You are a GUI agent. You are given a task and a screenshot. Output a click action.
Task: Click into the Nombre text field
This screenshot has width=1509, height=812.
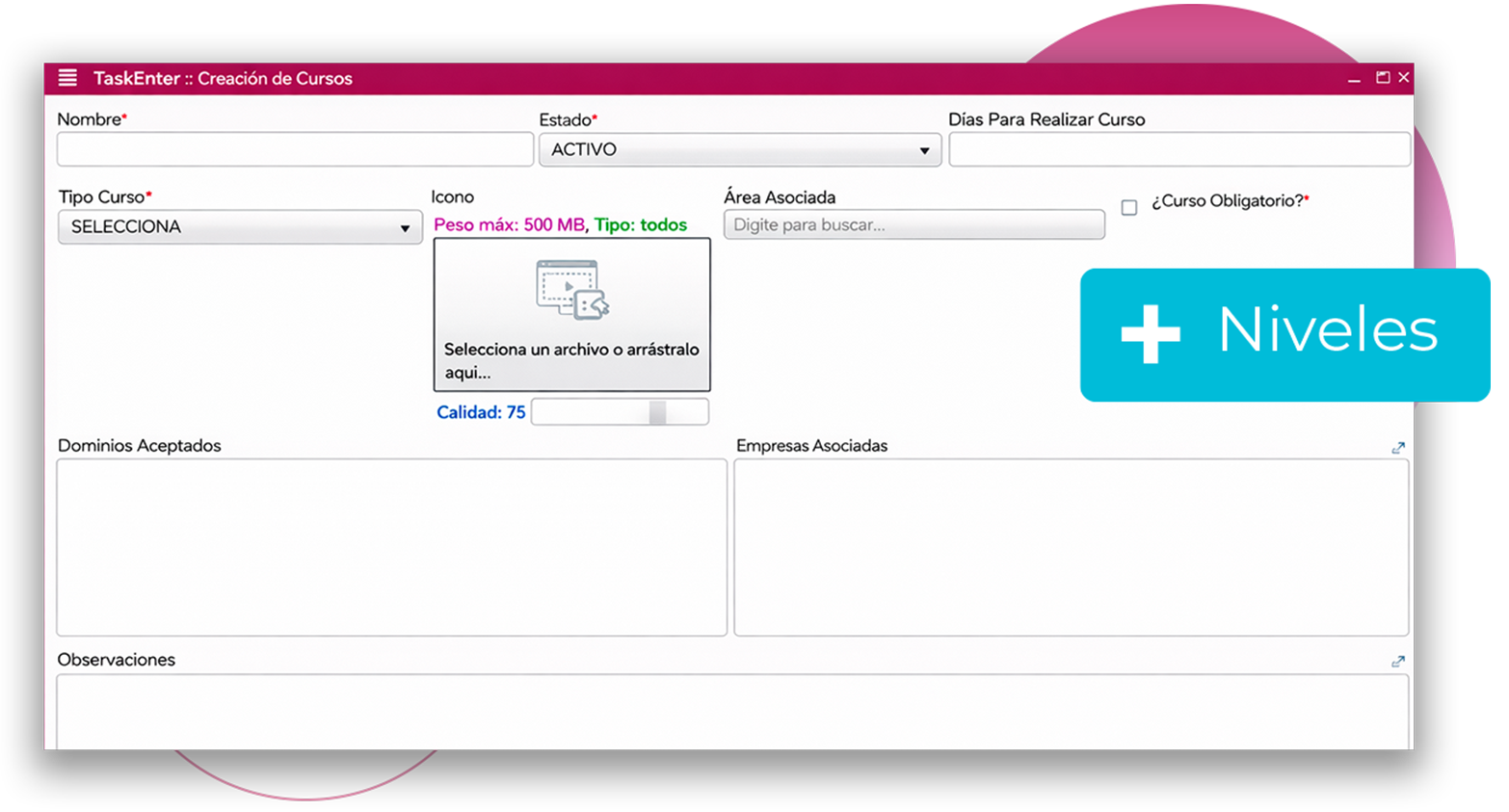click(x=295, y=150)
